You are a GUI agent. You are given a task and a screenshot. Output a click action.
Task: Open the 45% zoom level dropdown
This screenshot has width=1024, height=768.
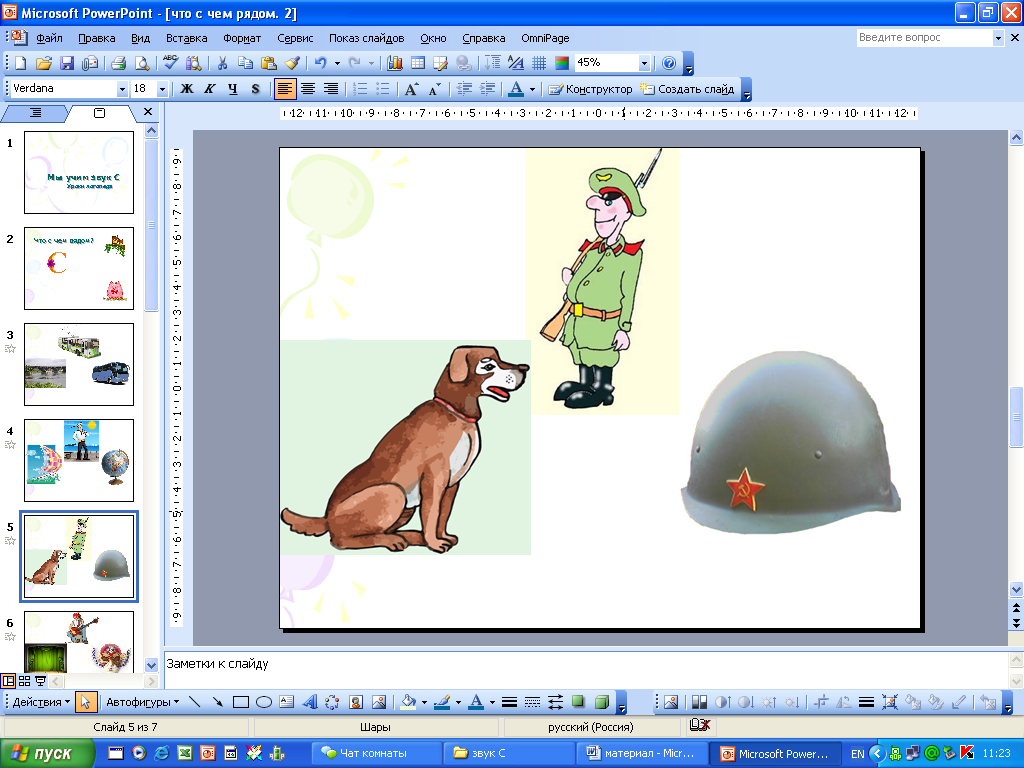pyautogui.click(x=645, y=63)
